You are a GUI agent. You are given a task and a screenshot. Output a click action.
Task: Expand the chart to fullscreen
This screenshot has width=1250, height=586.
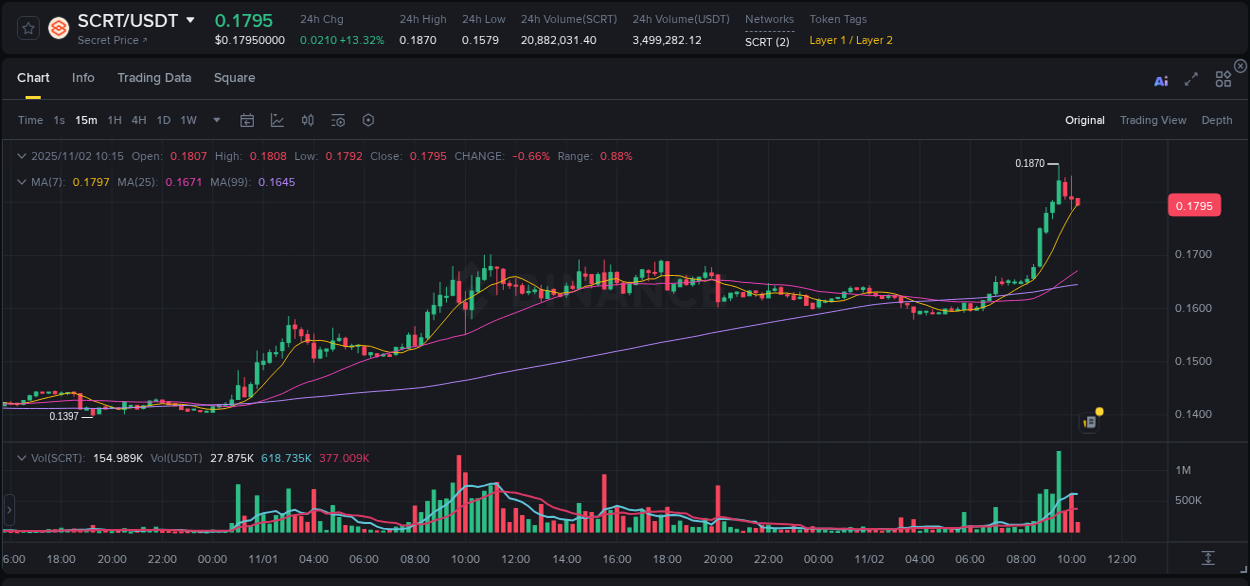[x=1191, y=79]
